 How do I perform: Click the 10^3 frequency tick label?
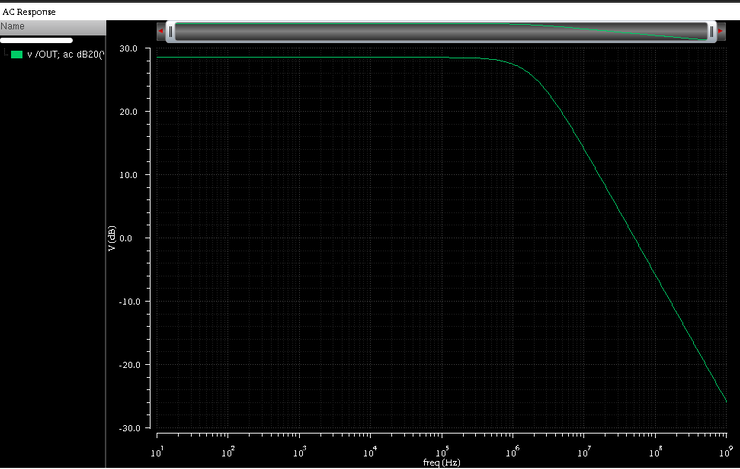(x=299, y=452)
